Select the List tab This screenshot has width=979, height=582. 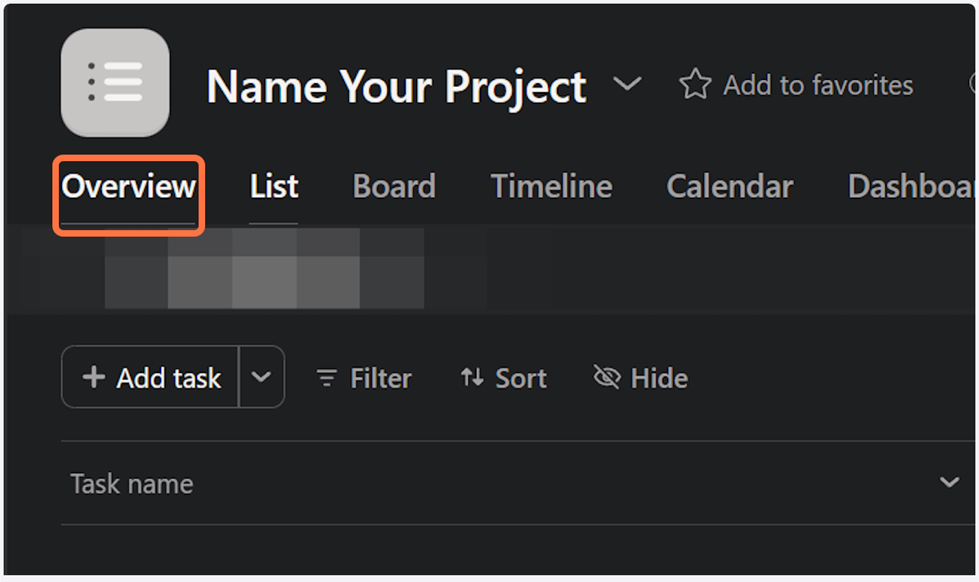click(x=274, y=187)
